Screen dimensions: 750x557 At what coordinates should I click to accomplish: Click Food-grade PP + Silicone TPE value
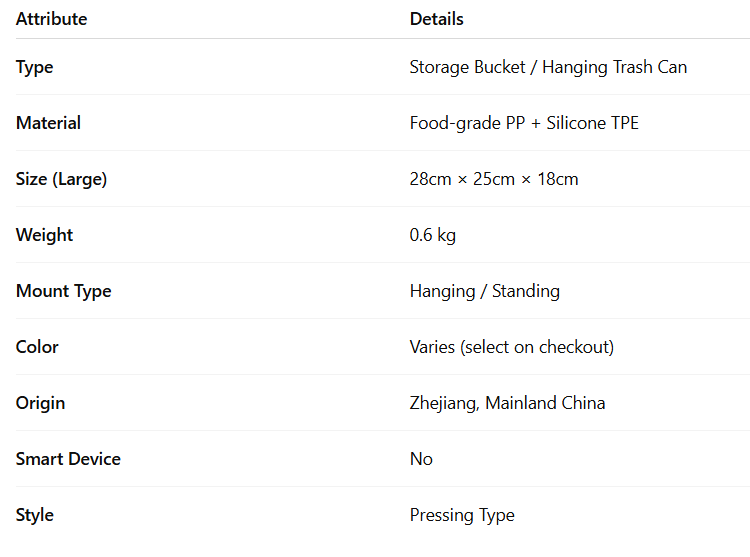coord(524,123)
